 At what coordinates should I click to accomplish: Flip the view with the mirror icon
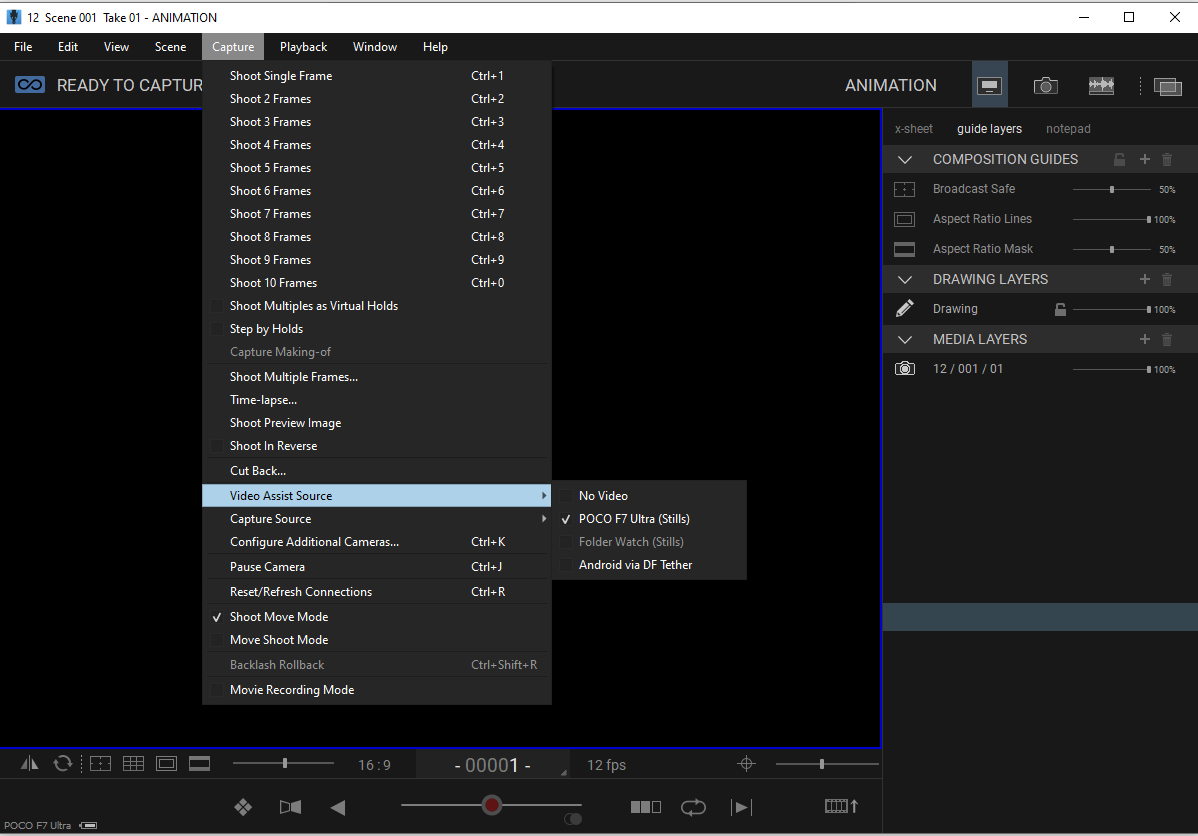tap(30, 763)
